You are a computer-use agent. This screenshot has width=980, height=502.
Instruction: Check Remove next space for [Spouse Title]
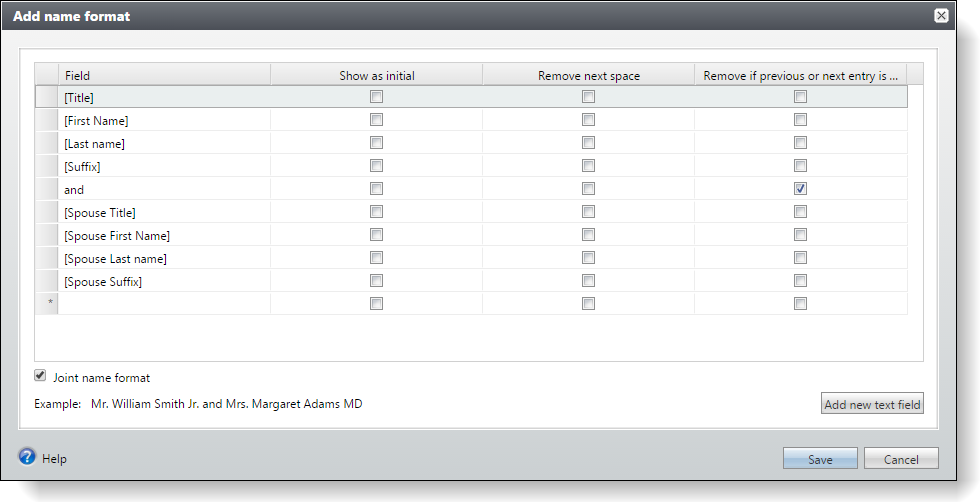588,212
